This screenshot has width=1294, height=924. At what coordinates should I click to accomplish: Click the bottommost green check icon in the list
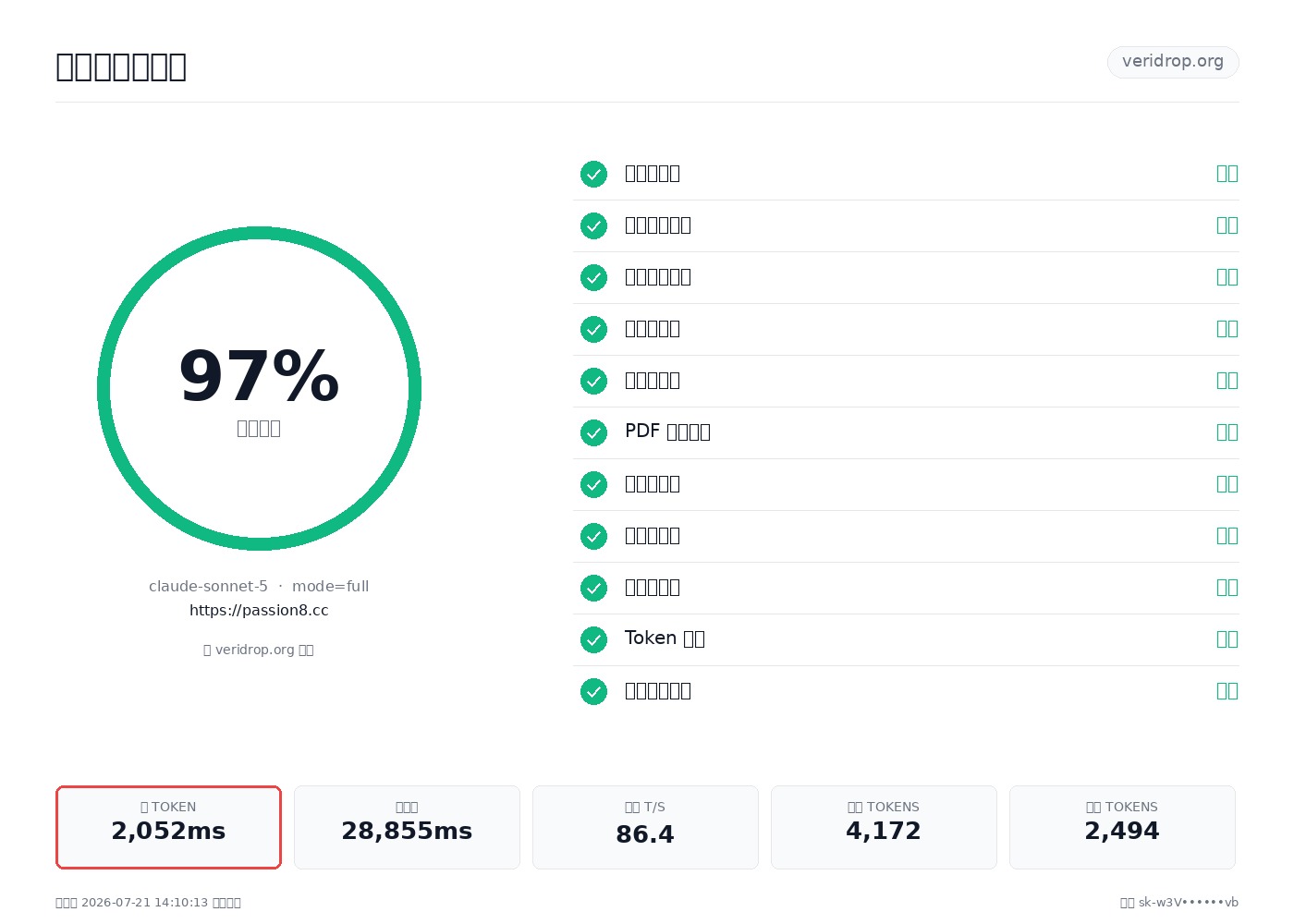[593, 691]
